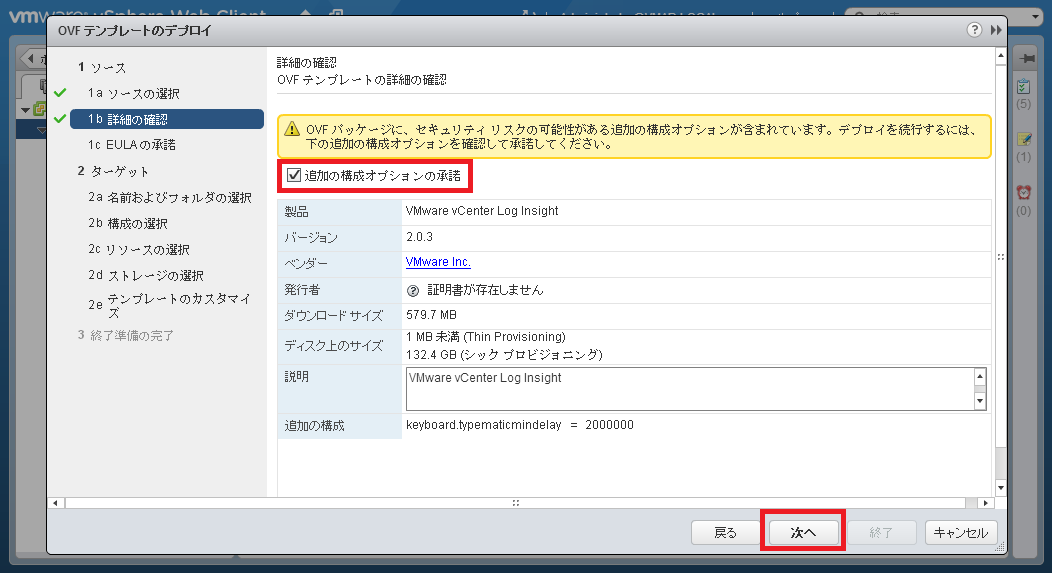
Task: Click the 発行者 row label
Action: click(302, 289)
